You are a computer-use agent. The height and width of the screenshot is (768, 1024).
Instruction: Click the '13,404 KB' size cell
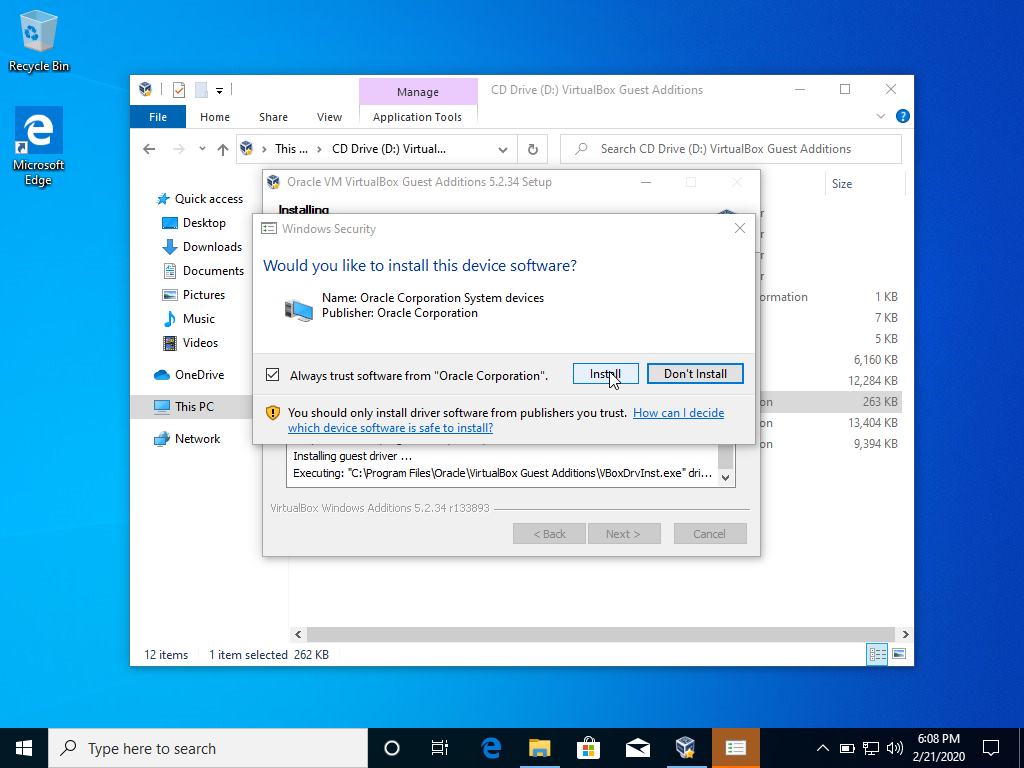click(x=873, y=423)
